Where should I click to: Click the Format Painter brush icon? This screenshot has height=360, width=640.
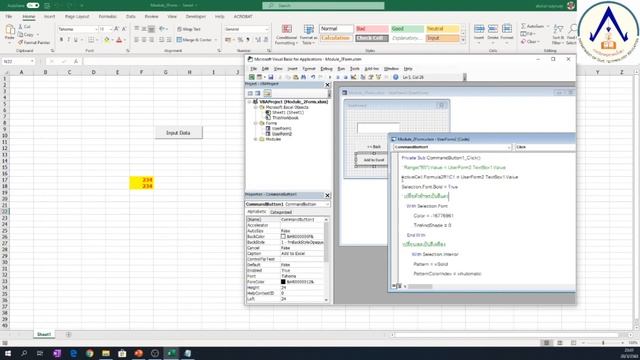[20, 42]
